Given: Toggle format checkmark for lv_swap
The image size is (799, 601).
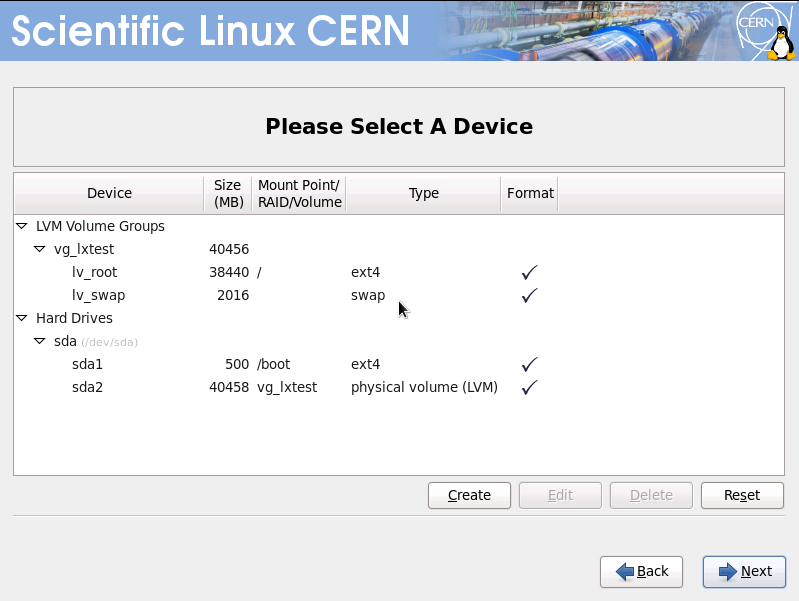Looking at the screenshot, I should pos(529,295).
